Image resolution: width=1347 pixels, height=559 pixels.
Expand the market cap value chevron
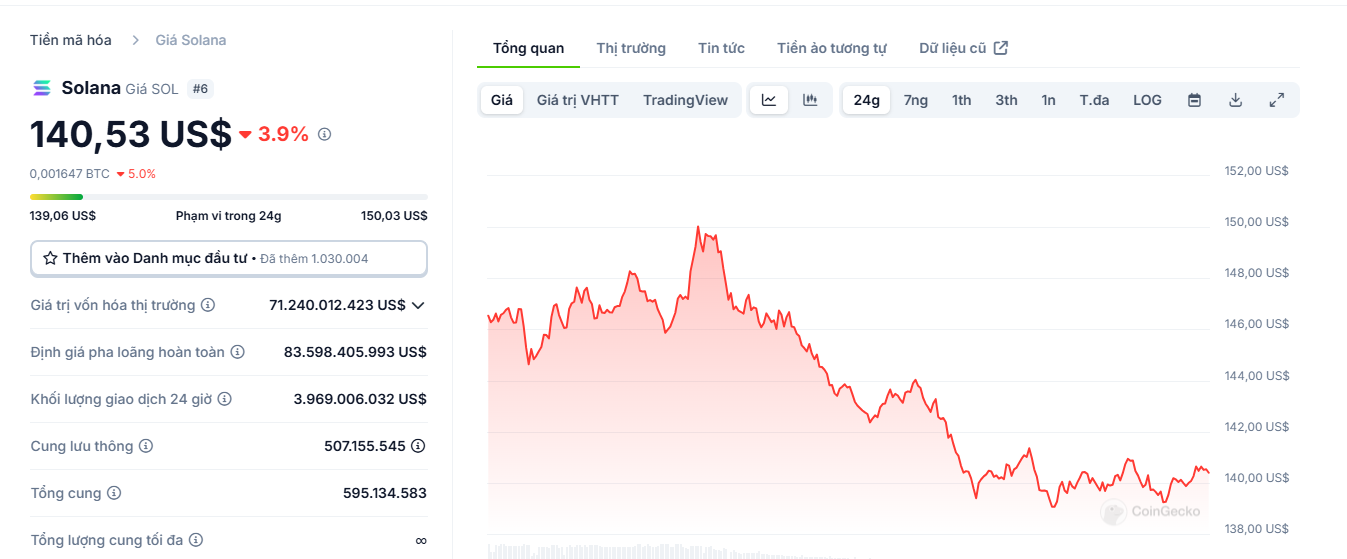pos(418,305)
